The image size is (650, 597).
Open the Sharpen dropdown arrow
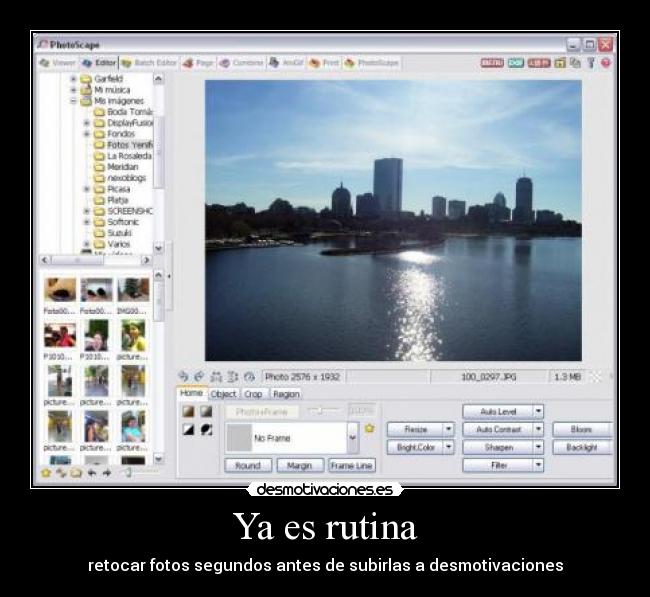click(538, 447)
